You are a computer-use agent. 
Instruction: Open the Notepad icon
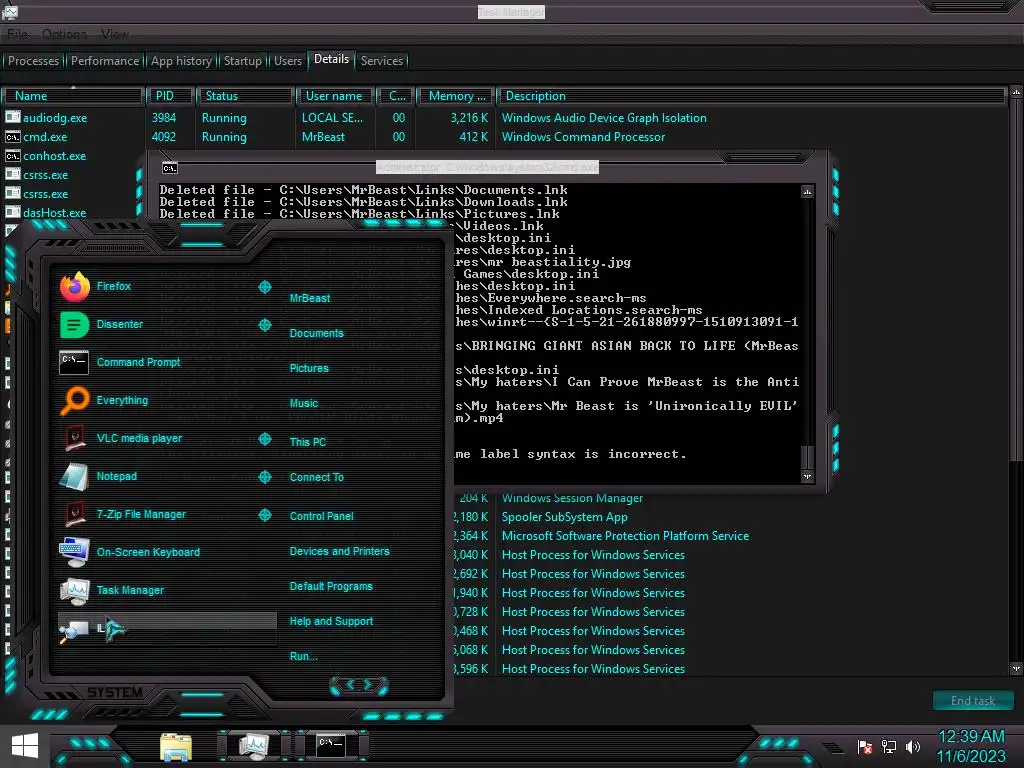point(74,476)
